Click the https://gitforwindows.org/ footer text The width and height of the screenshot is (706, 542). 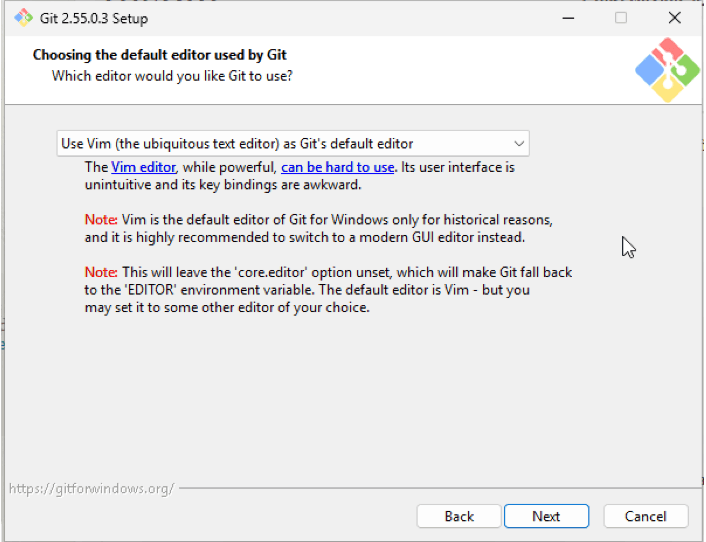91,488
